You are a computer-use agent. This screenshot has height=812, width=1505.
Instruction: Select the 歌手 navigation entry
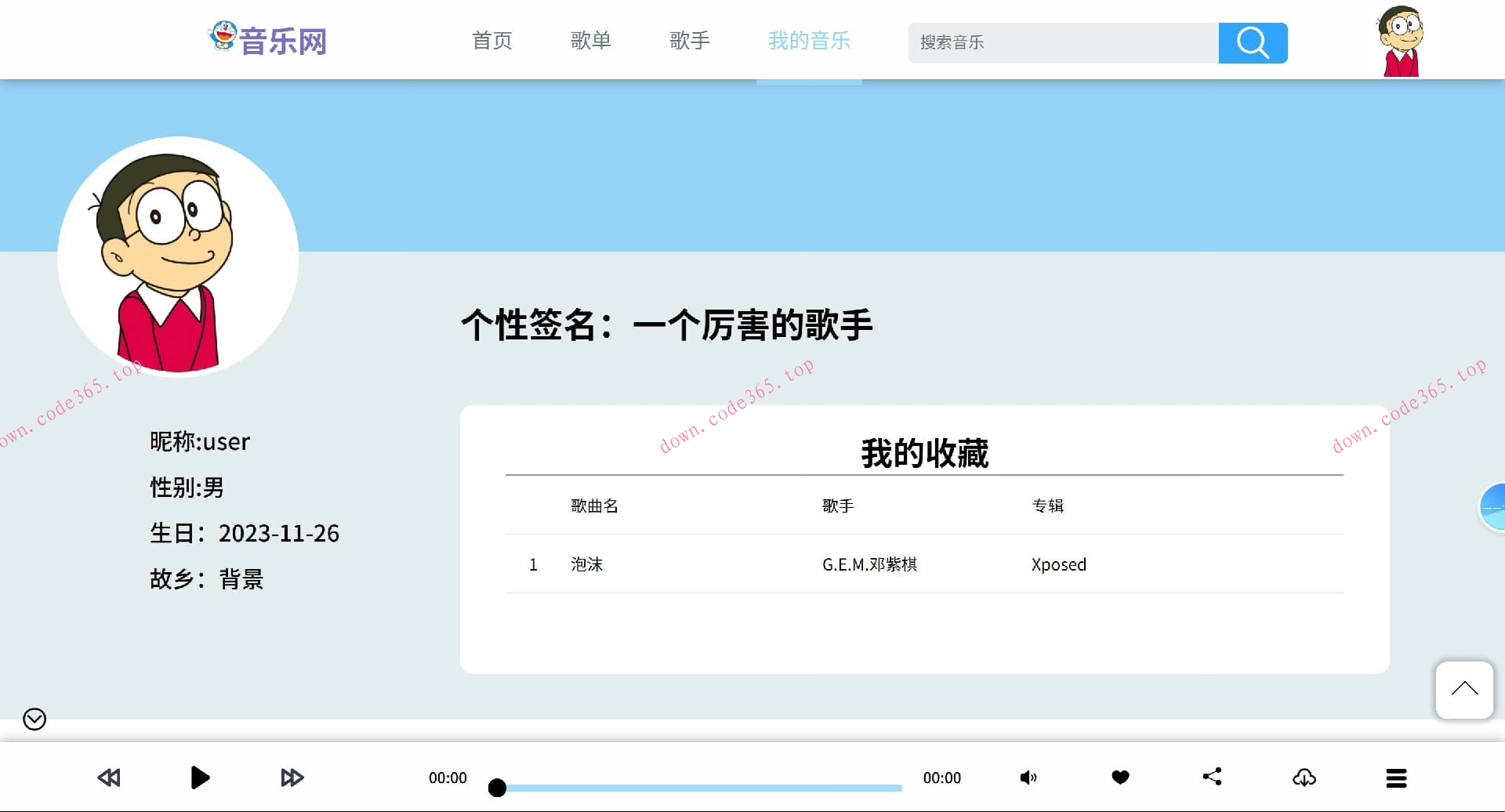tap(689, 41)
